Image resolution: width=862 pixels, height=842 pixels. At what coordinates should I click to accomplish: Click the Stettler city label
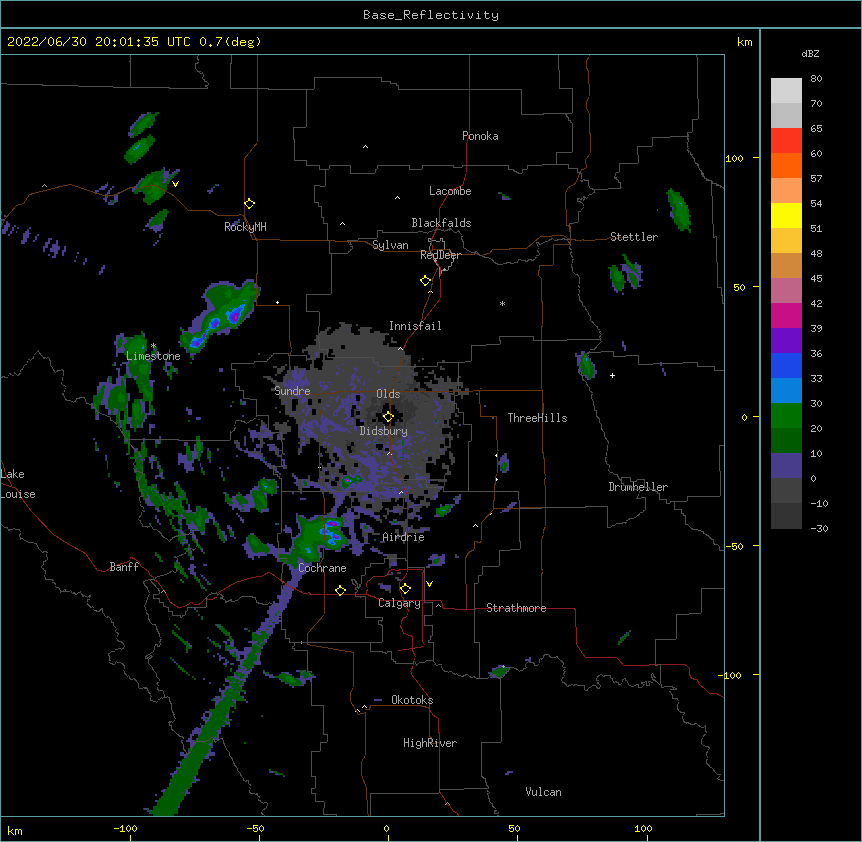click(634, 237)
